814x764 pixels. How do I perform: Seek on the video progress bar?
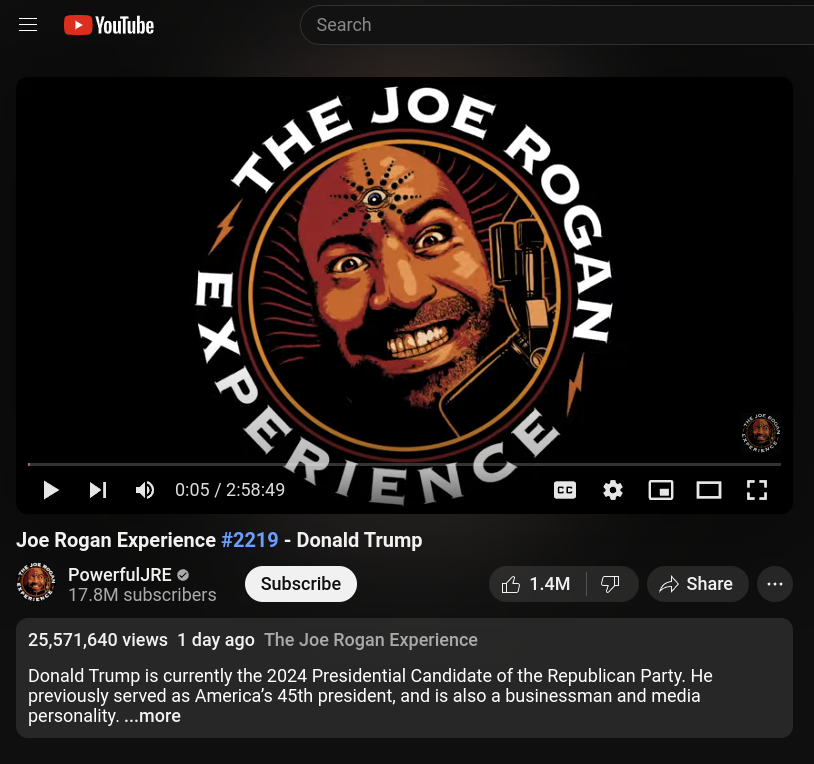pyautogui.click(x=404, y=464)
